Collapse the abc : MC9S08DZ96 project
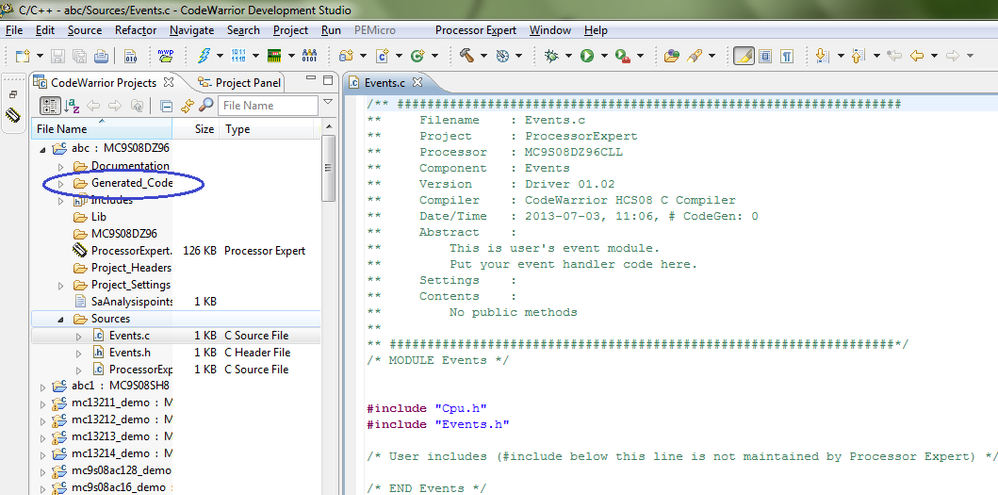Image resolution: width=998 pixels, height=495 pixels. (x=43, y=150)
